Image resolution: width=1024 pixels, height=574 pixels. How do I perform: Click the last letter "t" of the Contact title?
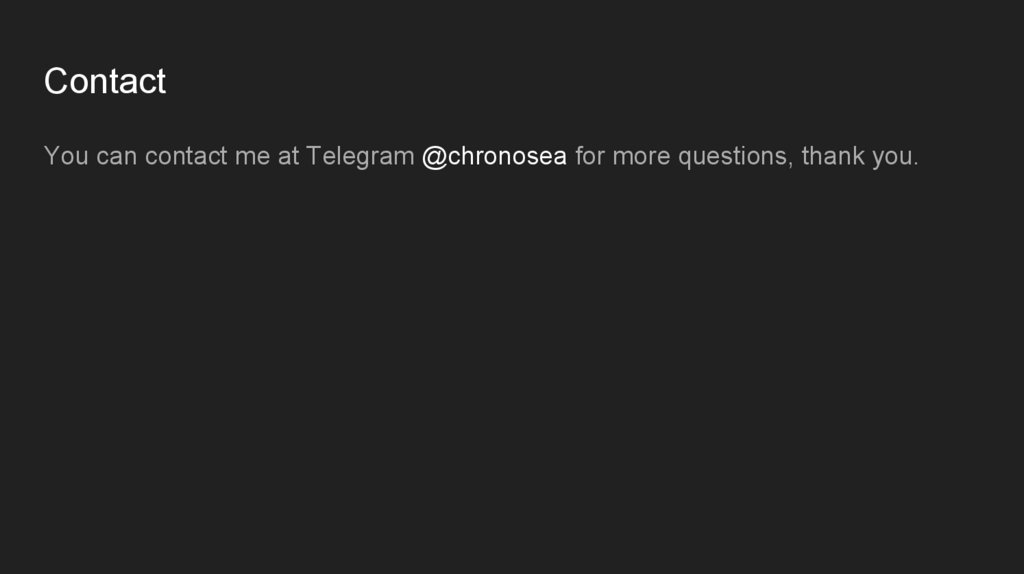click(161, 81)
